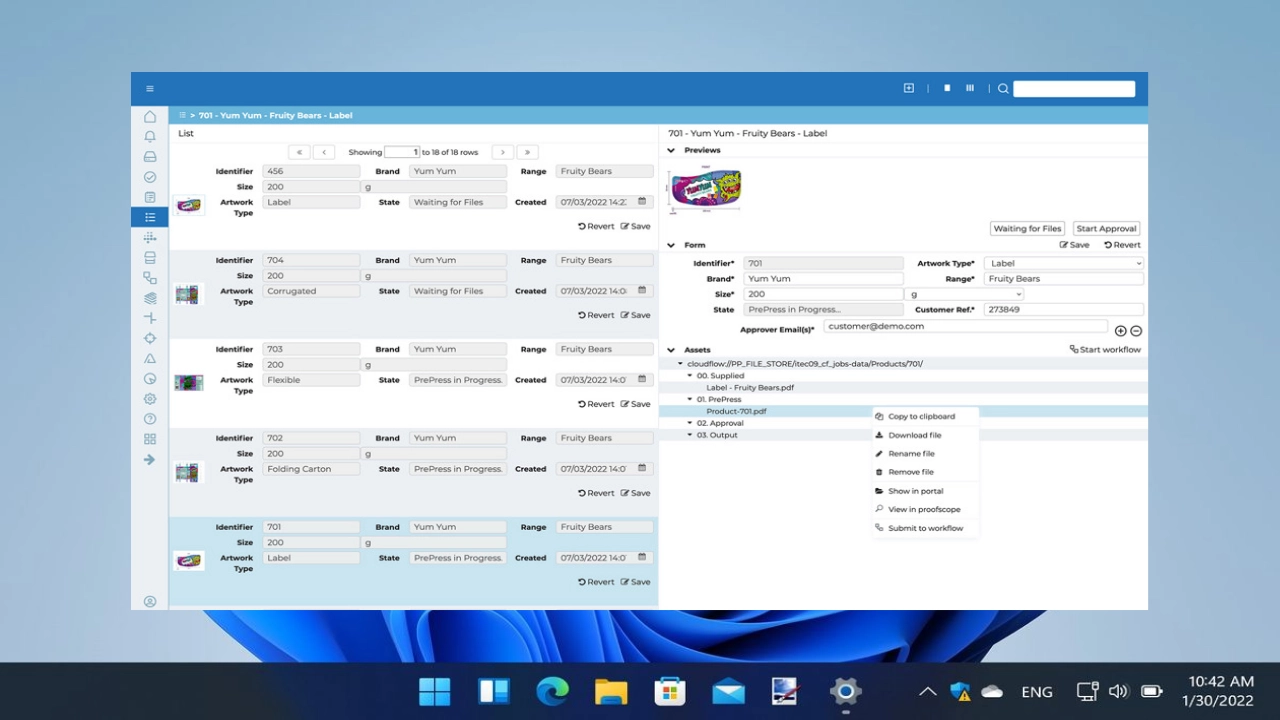Screen dimensions: 1280x720
Task: Click the Customer Ref. field showing 273849
Action: point(1064,310)
